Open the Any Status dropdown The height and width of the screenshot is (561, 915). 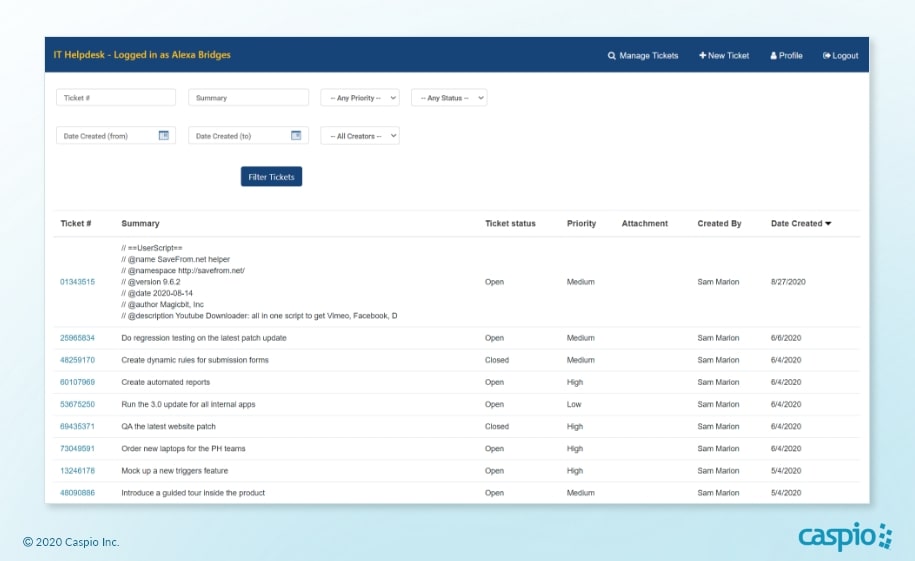pos(449,98)
